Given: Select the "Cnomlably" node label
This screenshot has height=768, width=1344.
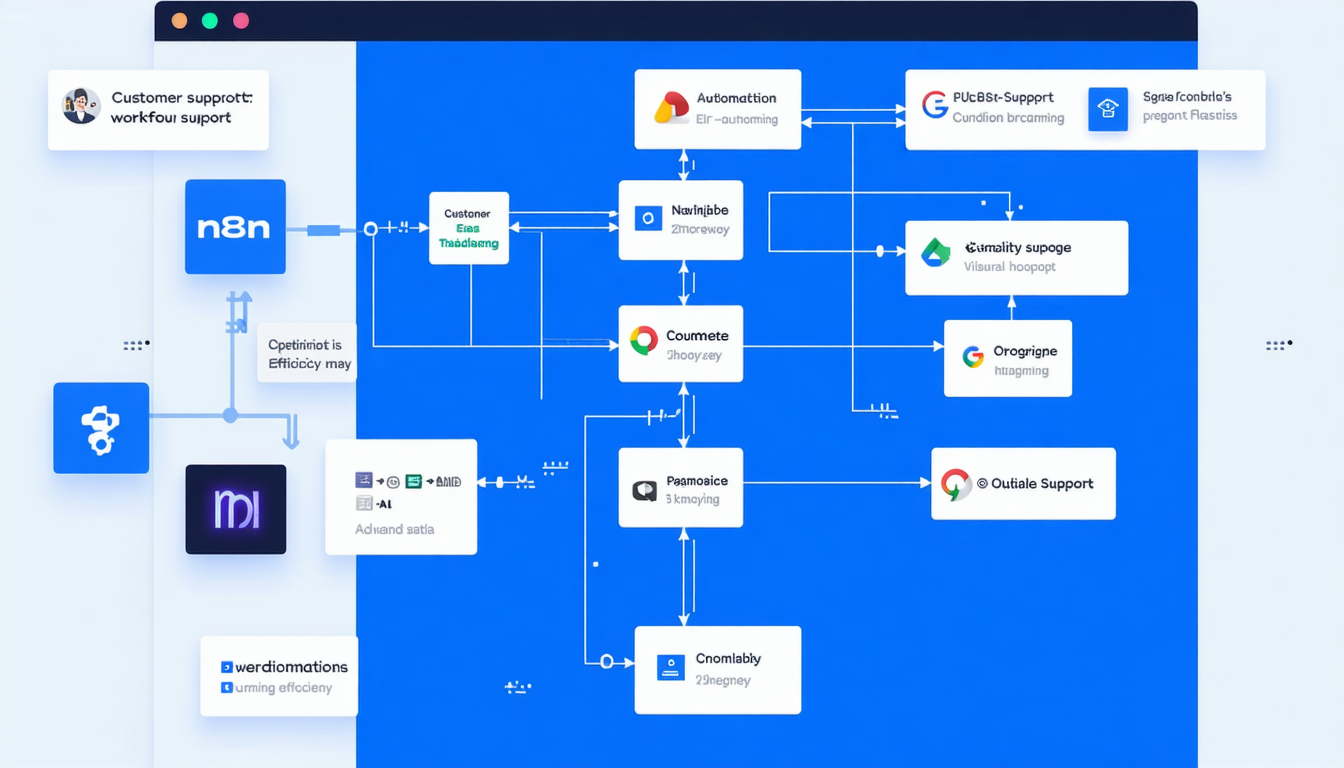Looking at the screenshot, I should click(728, 659).
